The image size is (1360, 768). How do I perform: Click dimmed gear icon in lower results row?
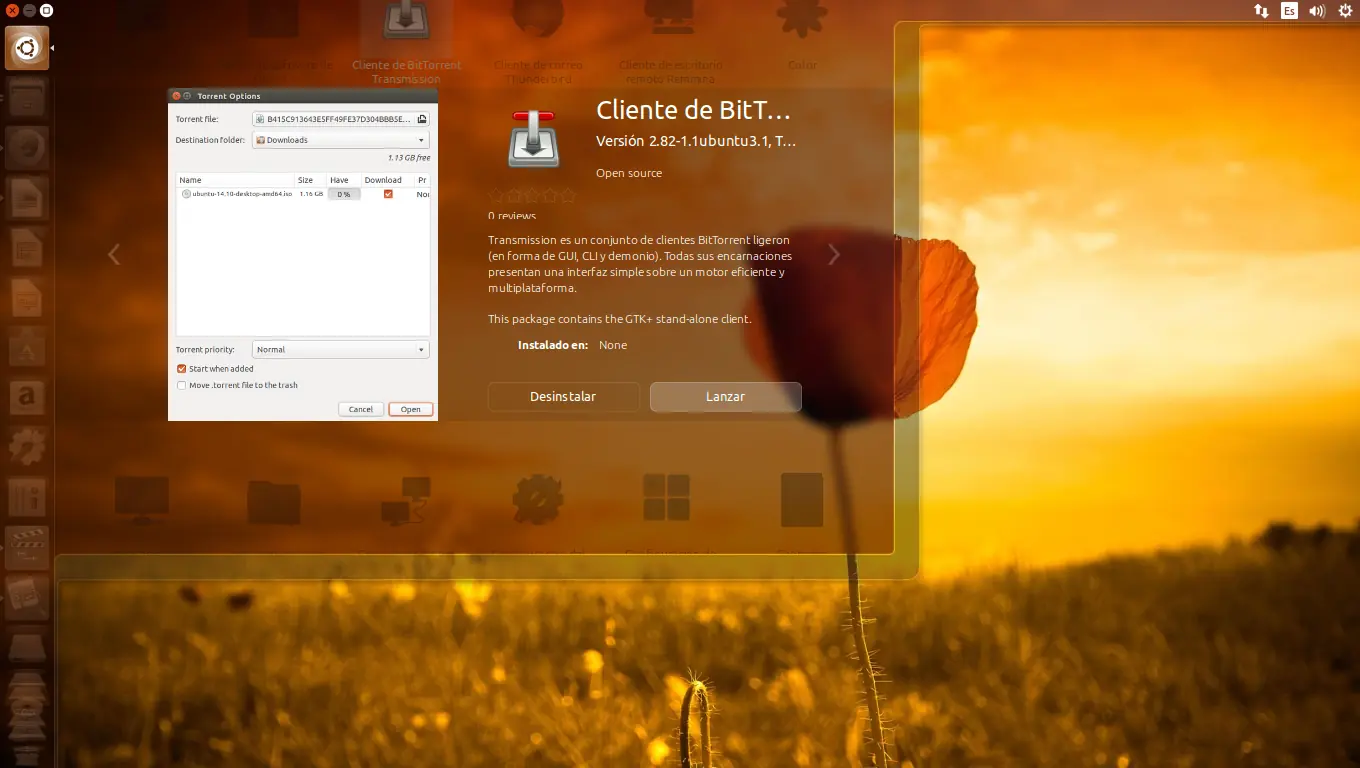[x=538, y=499]
